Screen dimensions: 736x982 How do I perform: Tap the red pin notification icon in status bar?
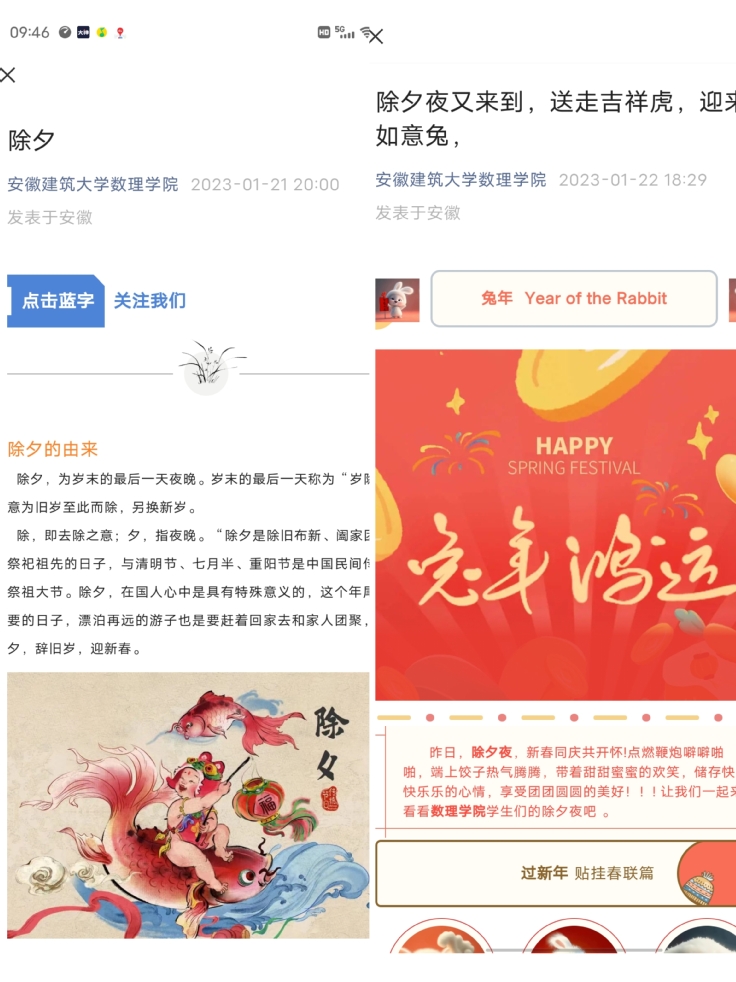point(120,33)
